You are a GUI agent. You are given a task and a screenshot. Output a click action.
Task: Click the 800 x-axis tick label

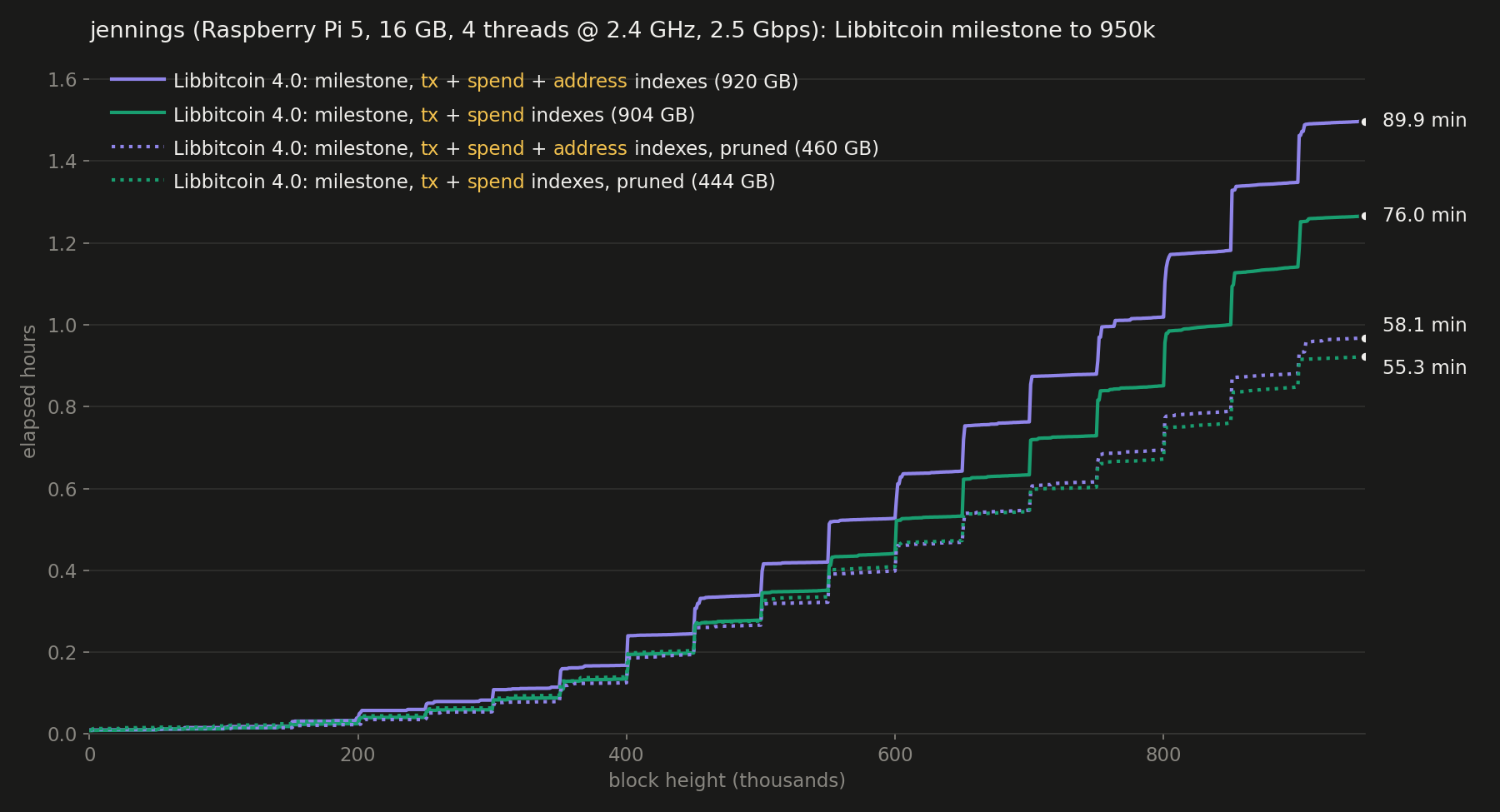click(1162, 755)
